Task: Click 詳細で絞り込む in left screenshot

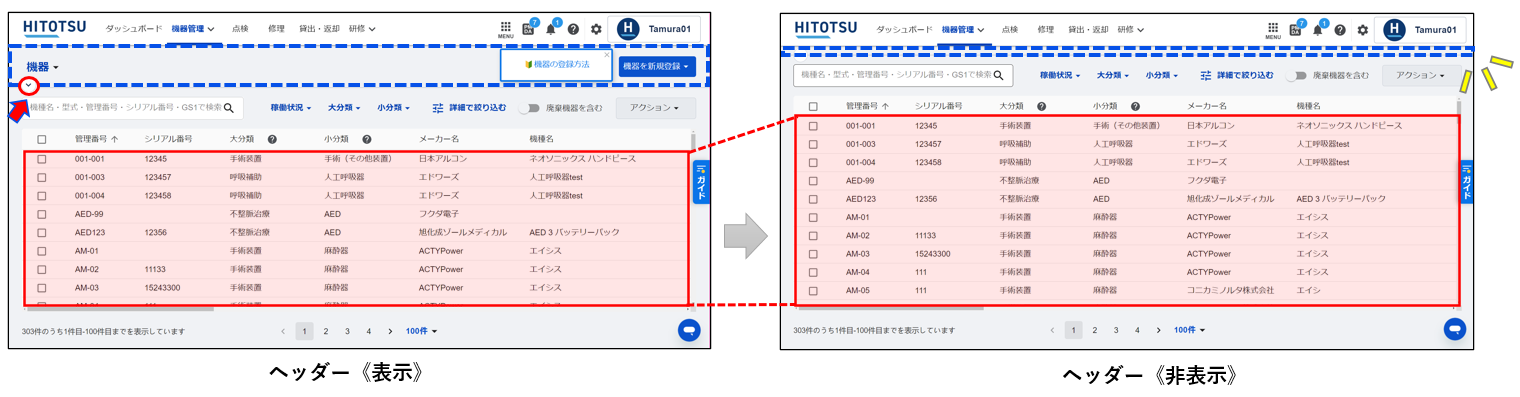Action: tap(469, 107)
